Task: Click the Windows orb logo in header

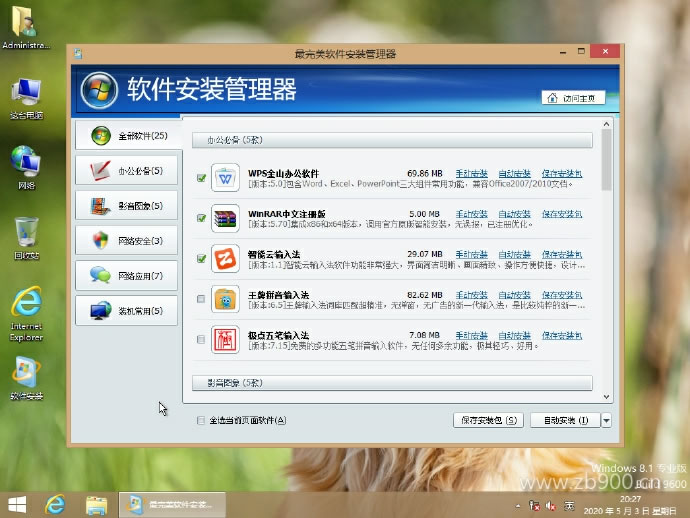Action: coord(99,90)
